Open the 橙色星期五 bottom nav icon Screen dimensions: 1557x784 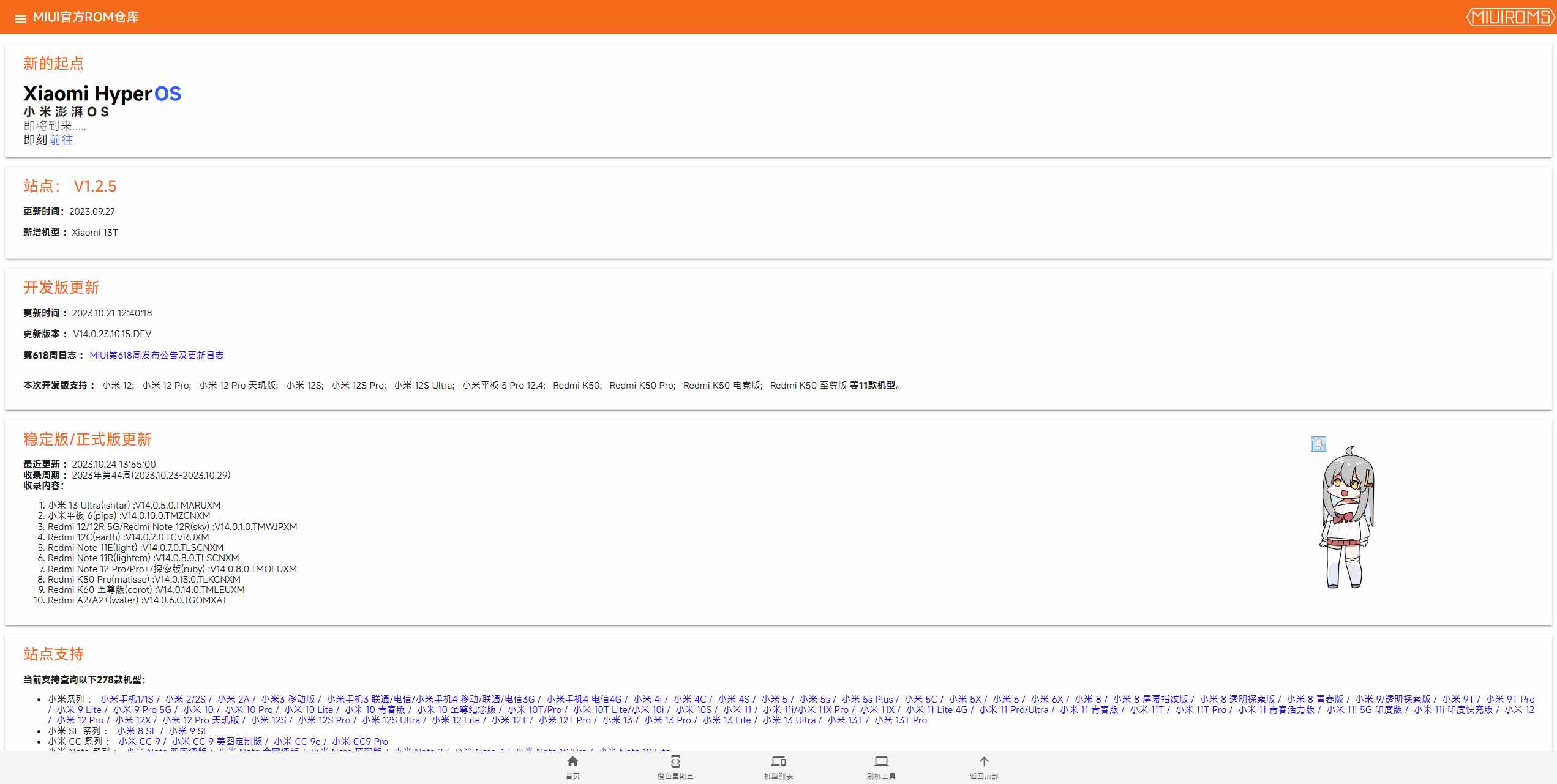pos(675,767)
